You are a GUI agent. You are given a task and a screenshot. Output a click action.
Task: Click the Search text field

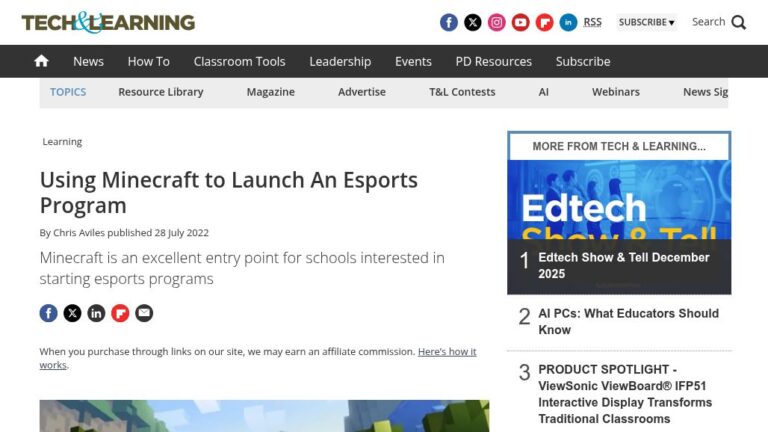click(708, 22)
